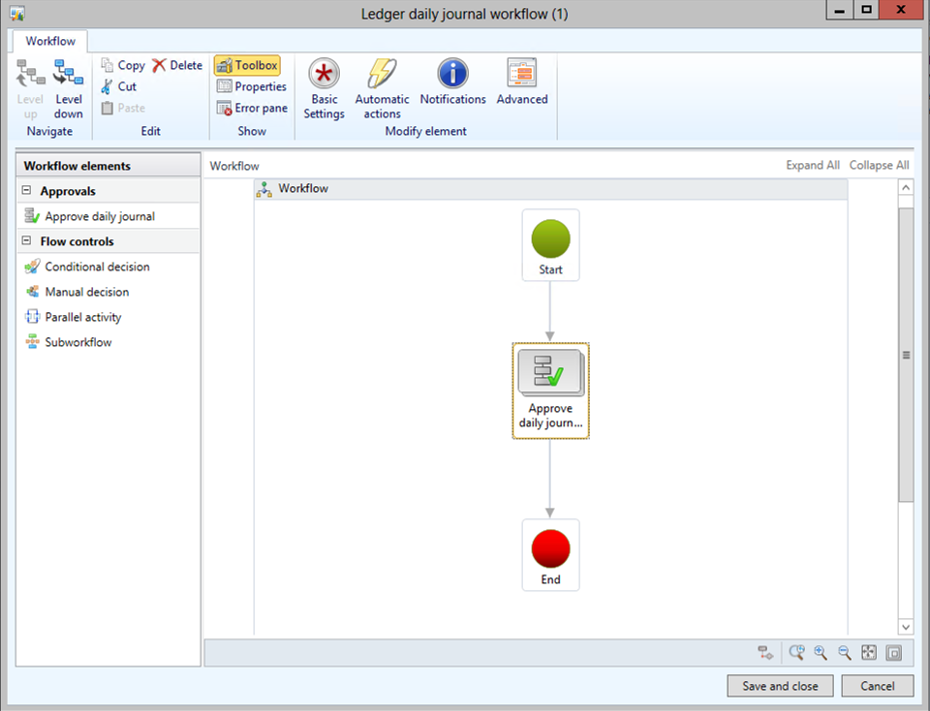
Task: Collapse the Approvals section
Action: (x=26, y=191)
